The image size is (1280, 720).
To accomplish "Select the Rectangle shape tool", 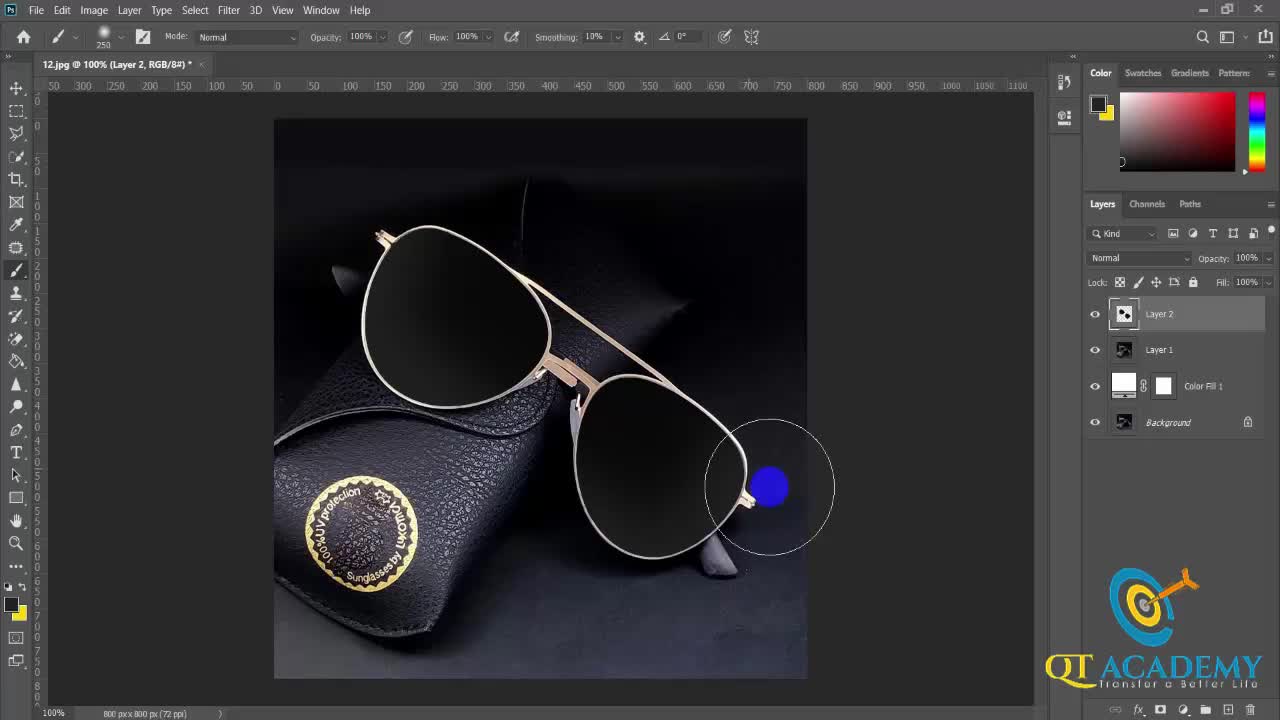I will tap(16, 498).
